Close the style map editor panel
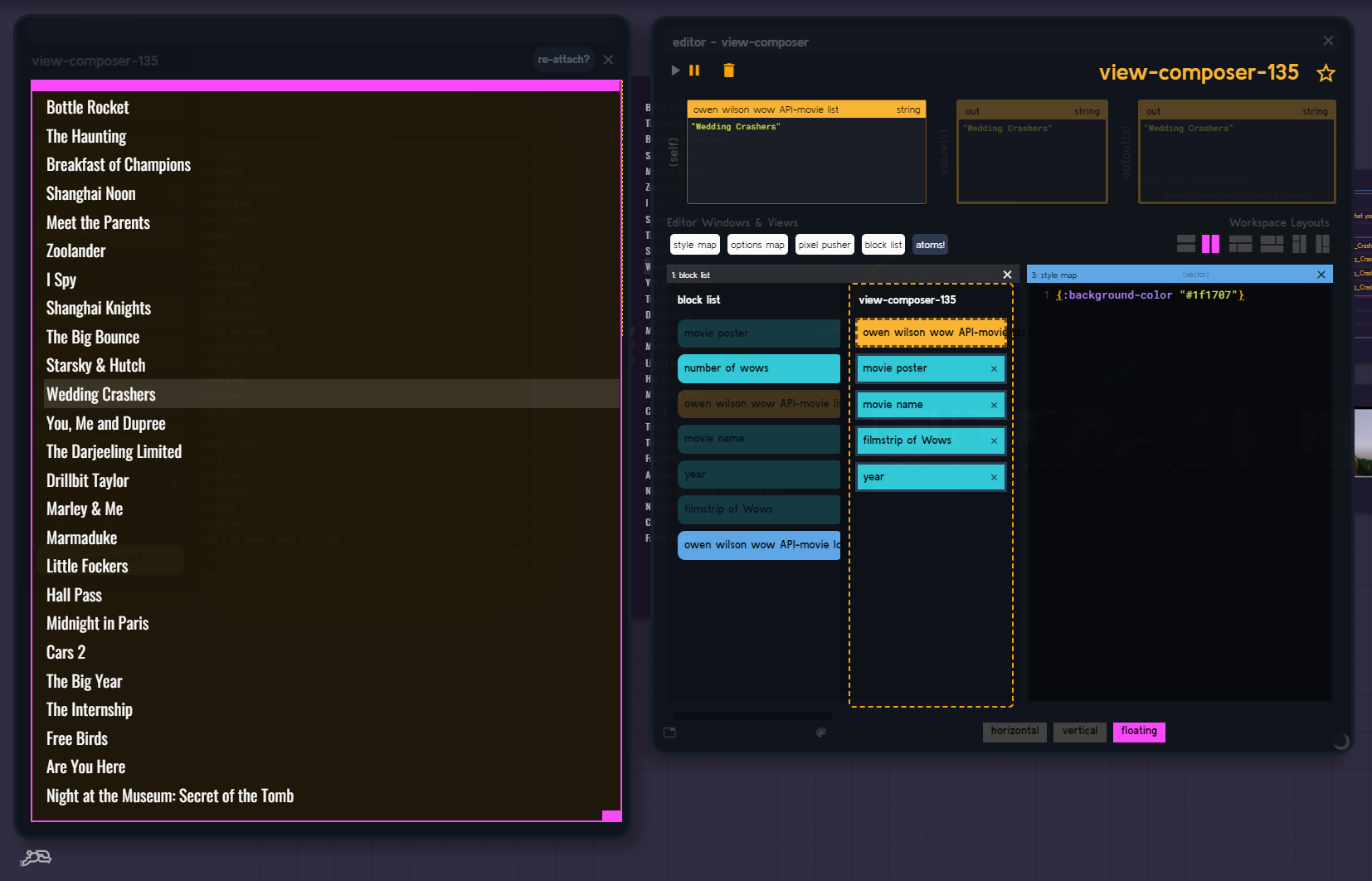 1321,275
